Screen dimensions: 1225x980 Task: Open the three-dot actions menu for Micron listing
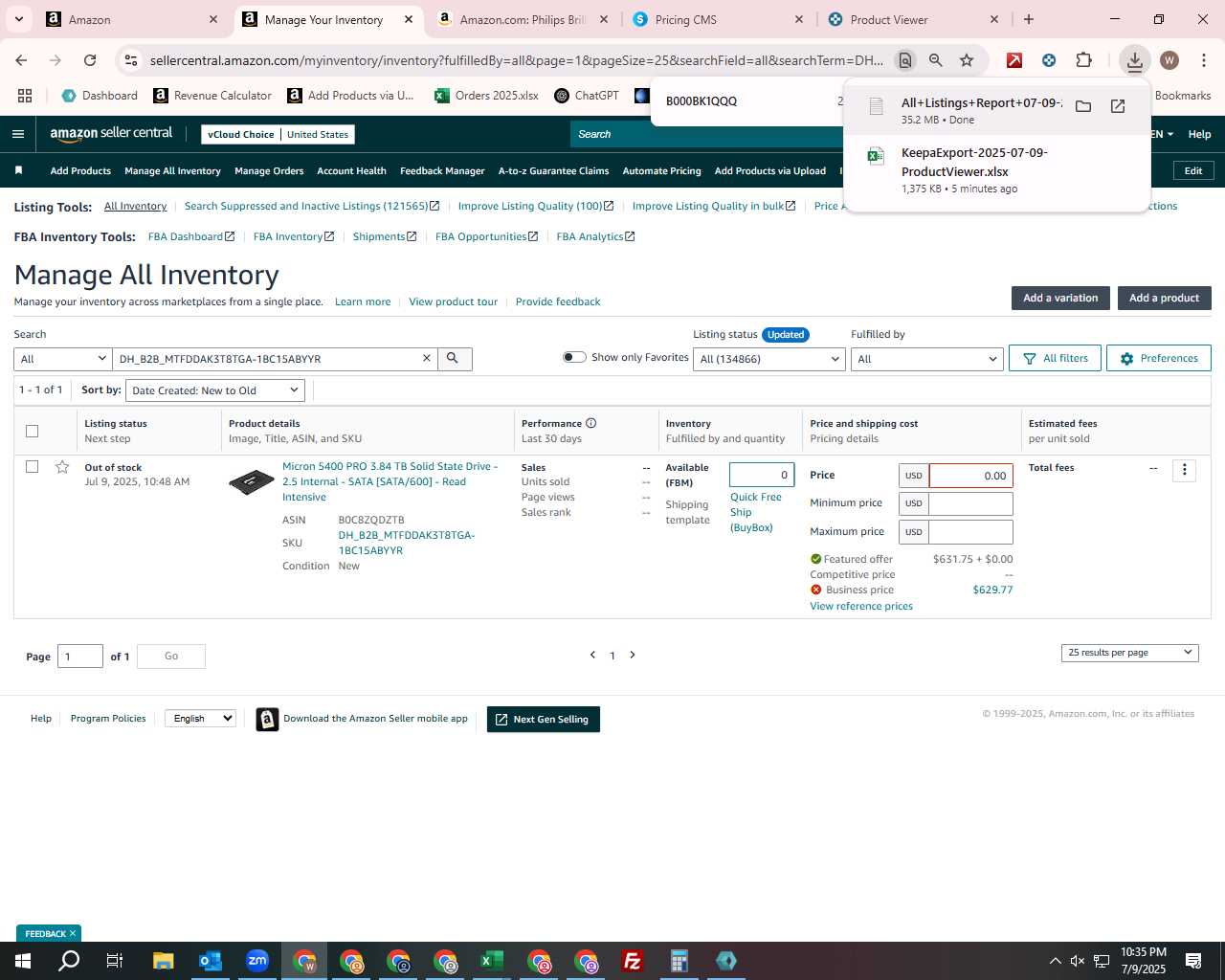tap(1184, 470)
